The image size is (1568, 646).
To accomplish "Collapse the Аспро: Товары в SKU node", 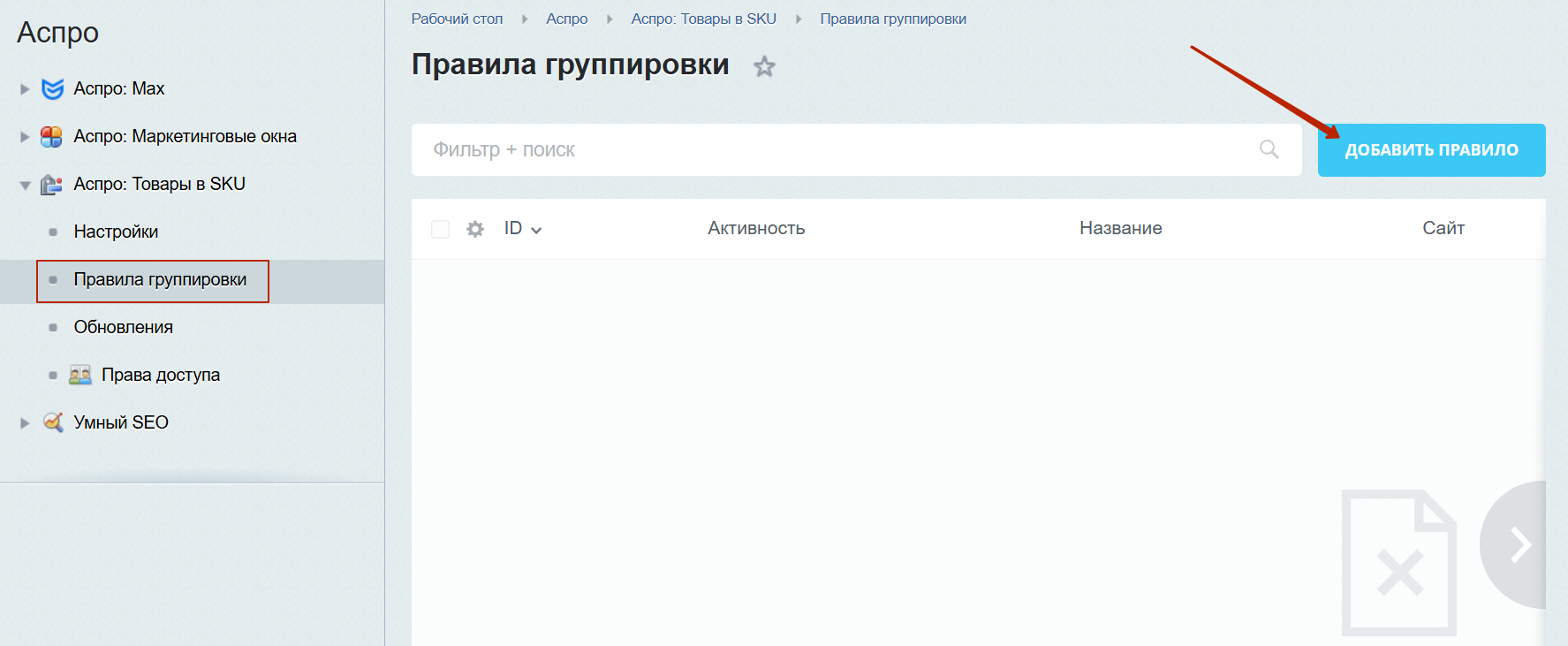I will coord(25,185).
